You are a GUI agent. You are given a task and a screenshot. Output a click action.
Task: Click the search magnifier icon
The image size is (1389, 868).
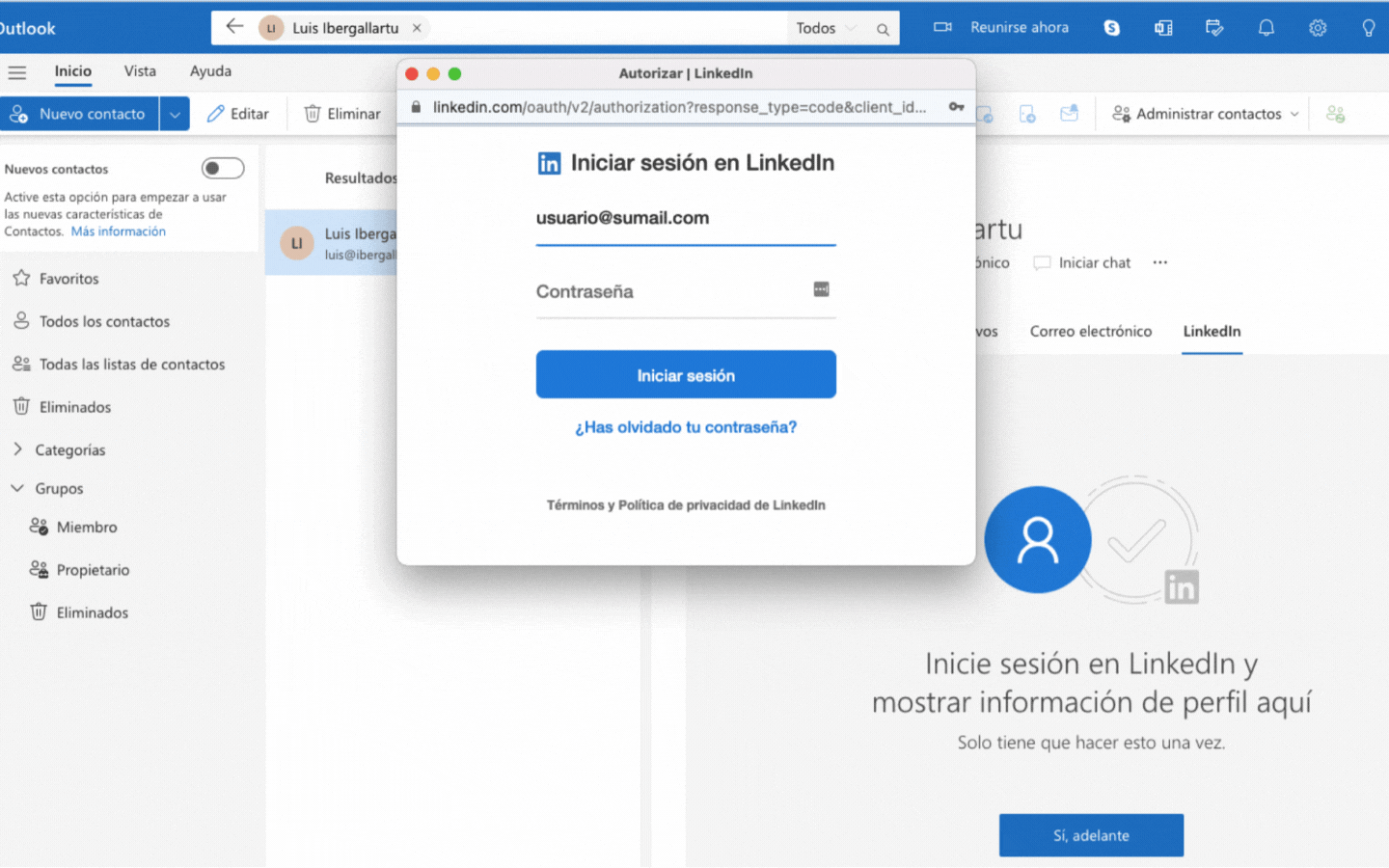coord(883,29)
